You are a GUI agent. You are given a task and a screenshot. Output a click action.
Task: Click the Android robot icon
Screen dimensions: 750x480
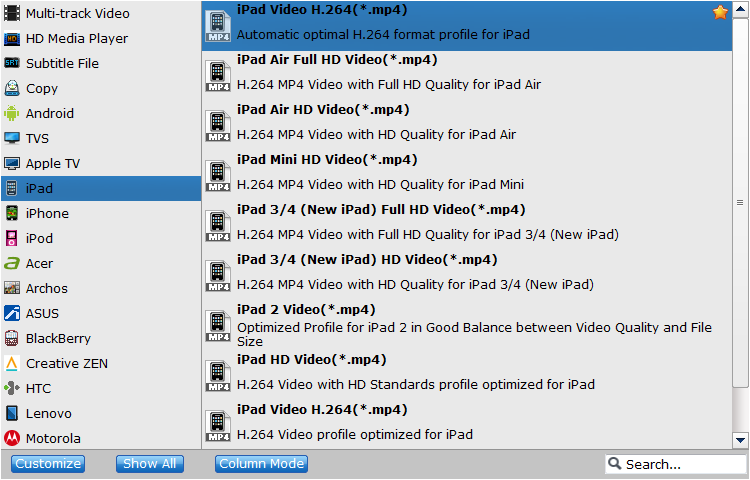tap(12, 113)
